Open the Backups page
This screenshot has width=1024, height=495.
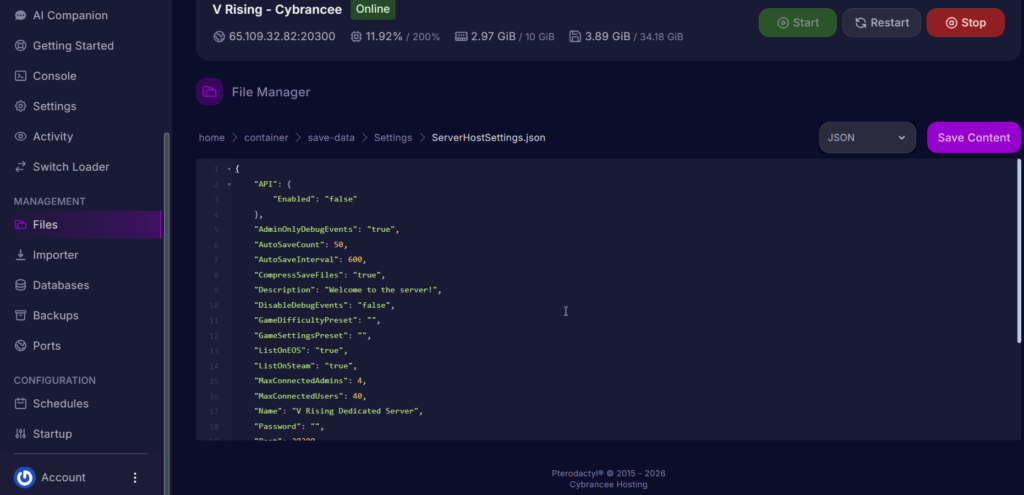point(46,315)
